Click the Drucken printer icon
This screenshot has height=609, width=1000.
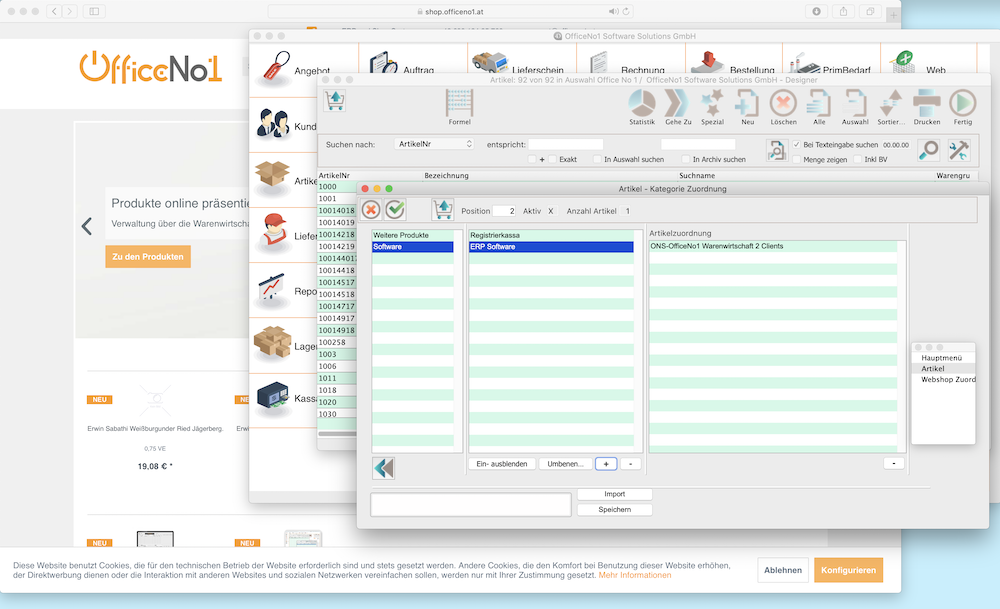click(x=927, y=103)
